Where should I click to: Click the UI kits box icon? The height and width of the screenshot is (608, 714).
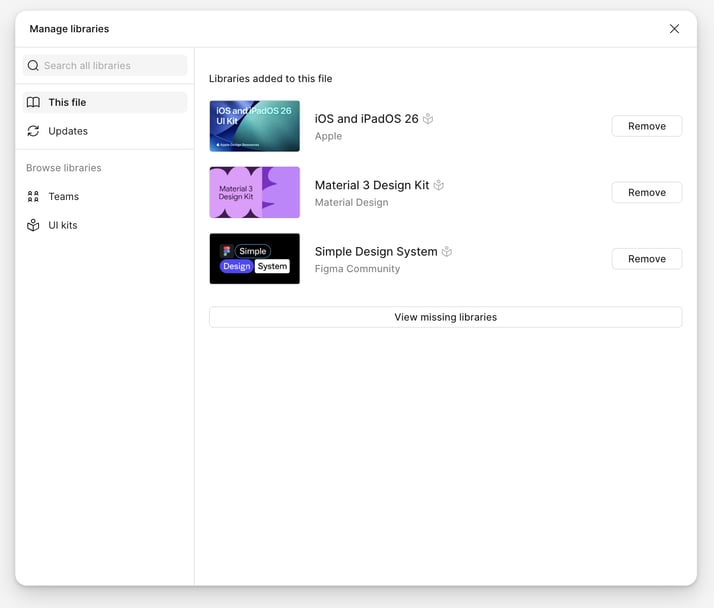33,225
